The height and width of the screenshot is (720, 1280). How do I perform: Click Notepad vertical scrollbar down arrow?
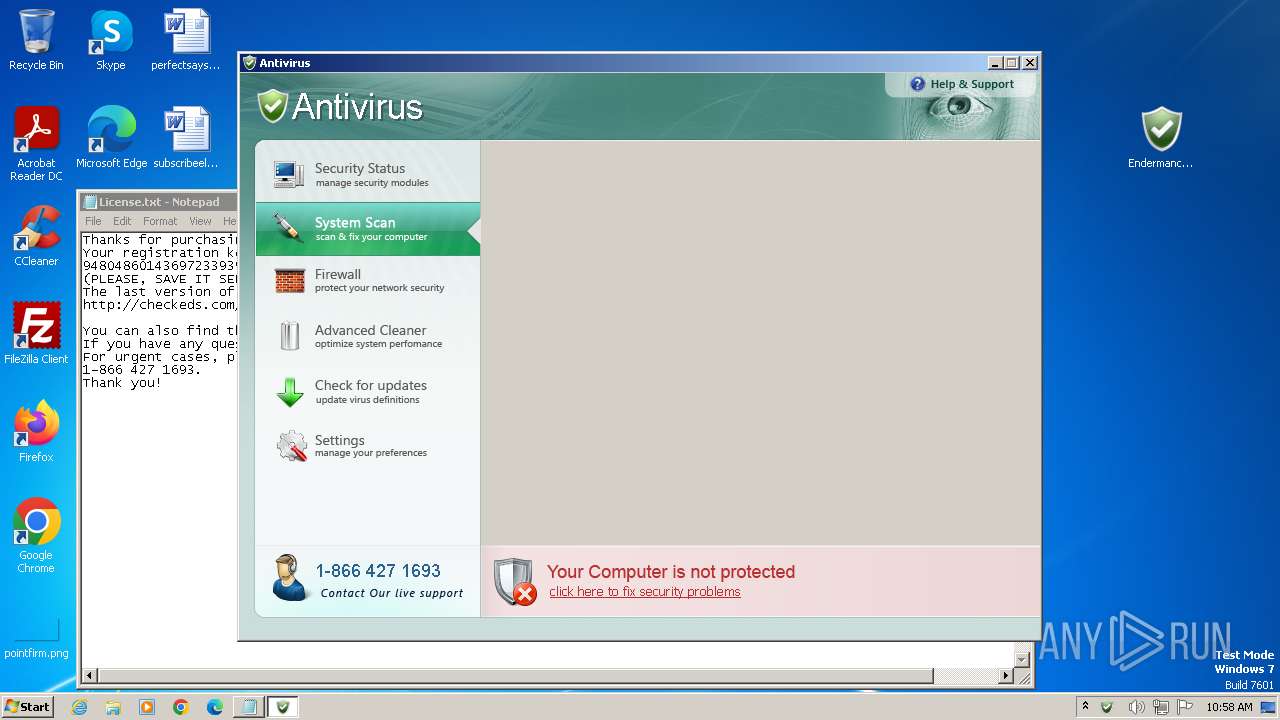1022,659
